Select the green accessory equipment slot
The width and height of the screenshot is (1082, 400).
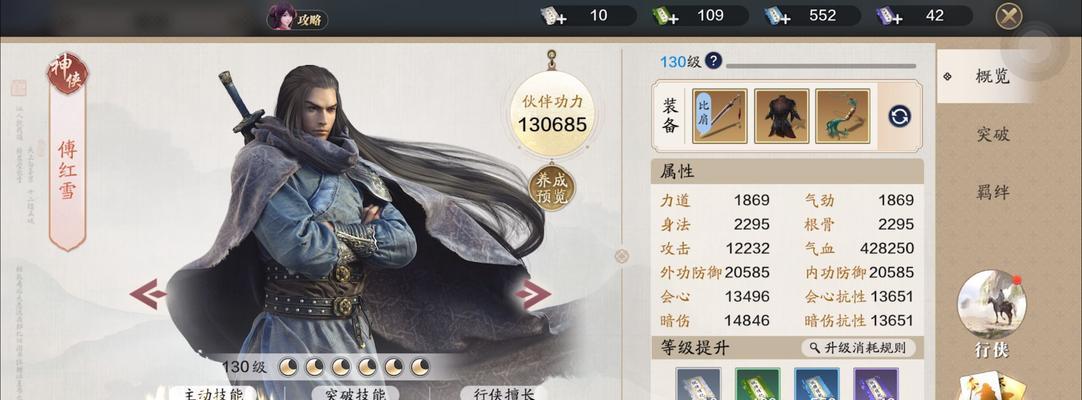point(843,116)
